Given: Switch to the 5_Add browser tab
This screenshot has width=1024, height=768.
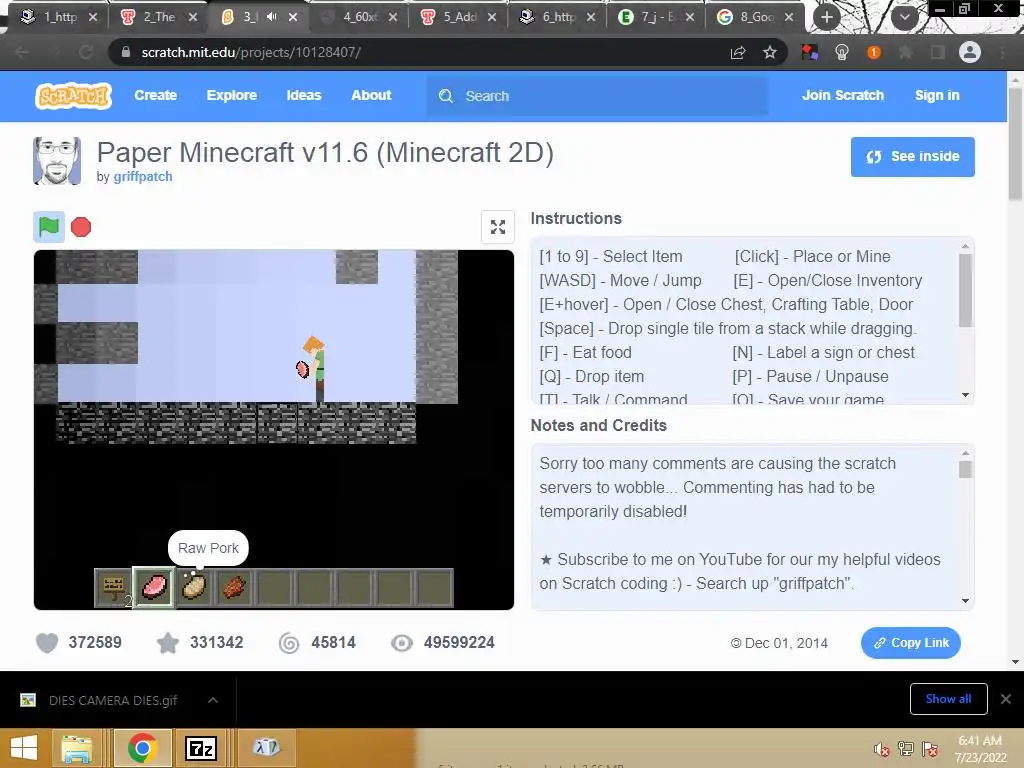Looking at the screenshot, I should click(457, 17).
